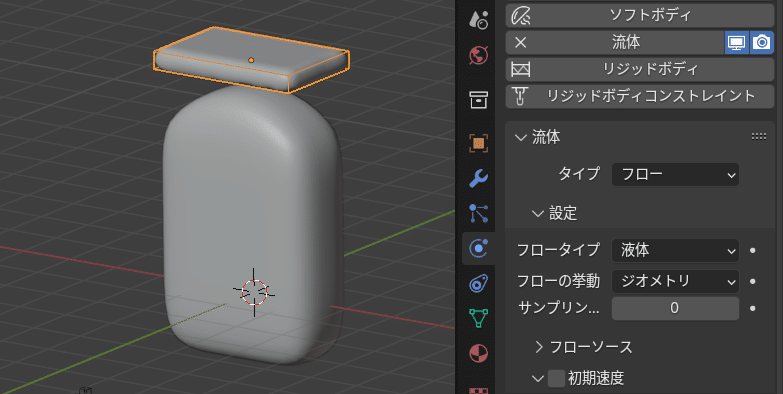Viewport: 783px width, 394px height.
Task: Remove fluid physics with the X button
Action: tap(520, 42)
